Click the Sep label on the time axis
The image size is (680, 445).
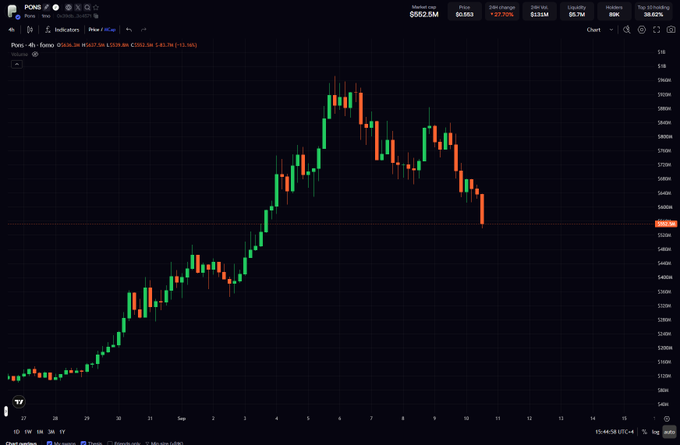click(181, 419)
